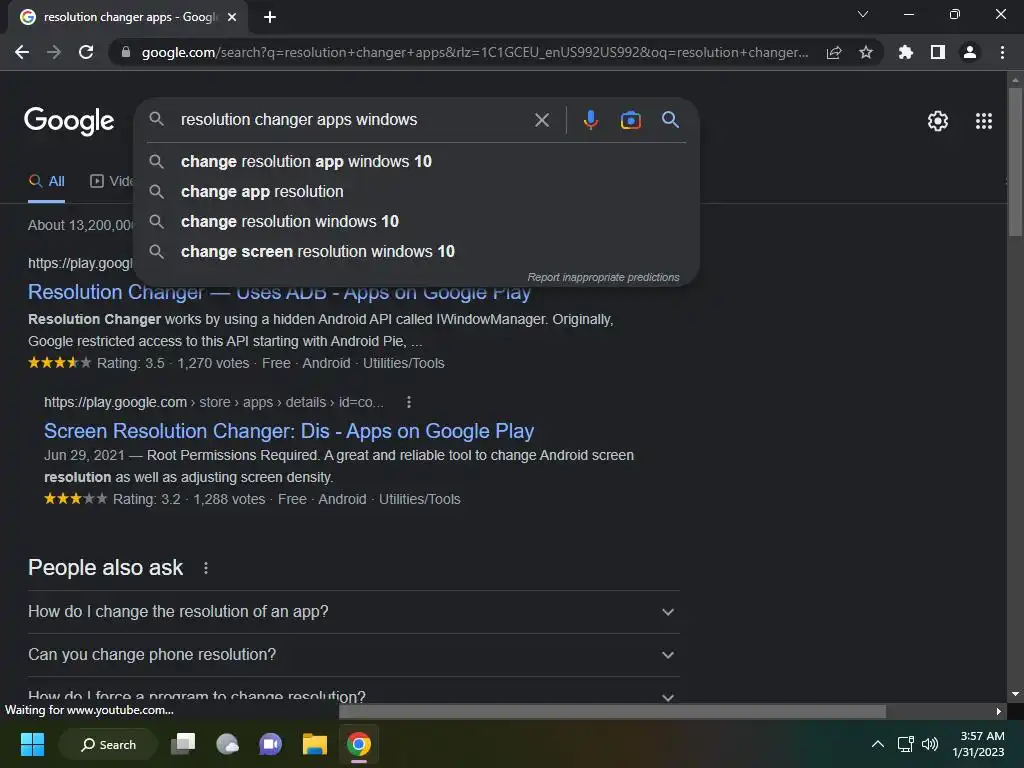
Task: Open Windows Start menu
Action: [x=32, y=744]
